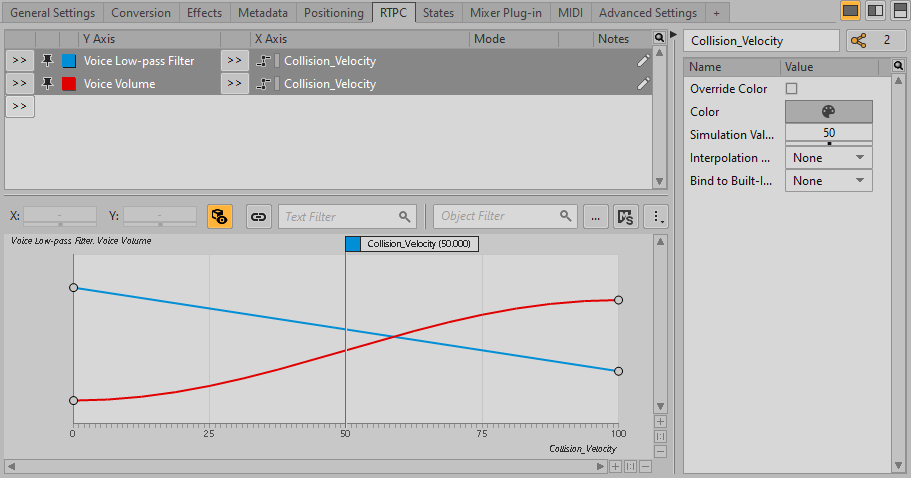This screenshot has height=478, width=911.
Task: Switch to the States tab
Action: [x=438, y=13]
